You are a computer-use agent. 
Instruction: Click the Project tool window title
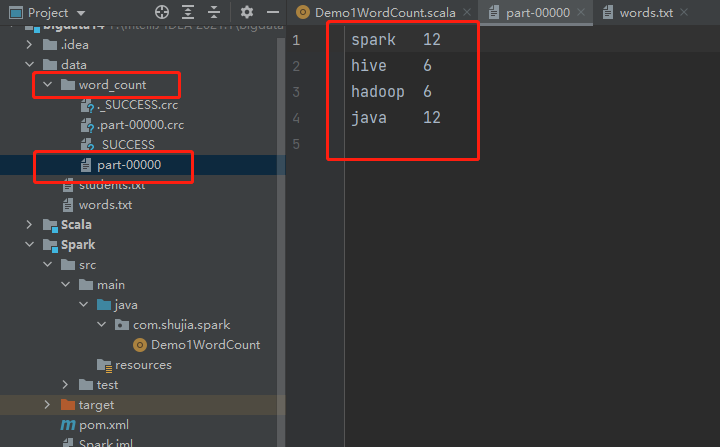(x=48, y=13)
